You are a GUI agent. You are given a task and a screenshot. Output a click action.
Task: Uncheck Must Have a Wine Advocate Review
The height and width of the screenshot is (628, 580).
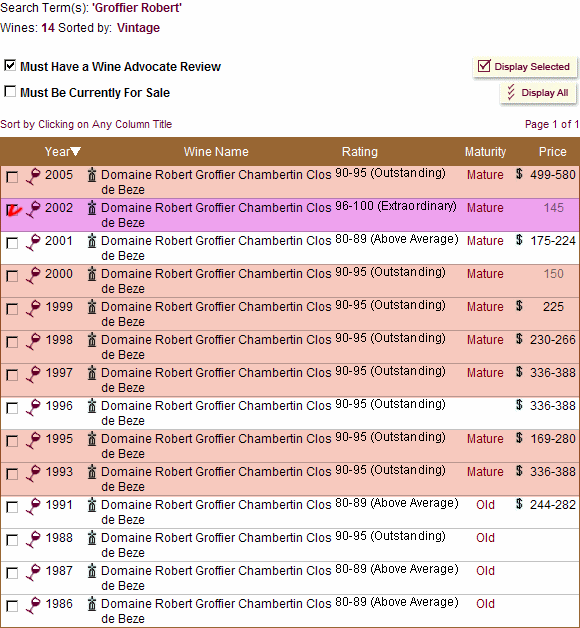click(10, 65)
